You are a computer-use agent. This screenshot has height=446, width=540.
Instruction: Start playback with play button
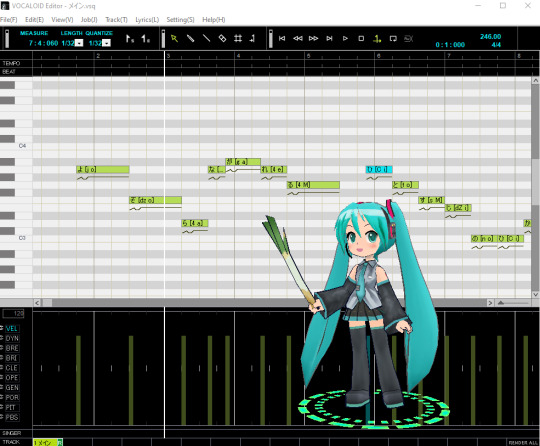(x=345, y=39)
